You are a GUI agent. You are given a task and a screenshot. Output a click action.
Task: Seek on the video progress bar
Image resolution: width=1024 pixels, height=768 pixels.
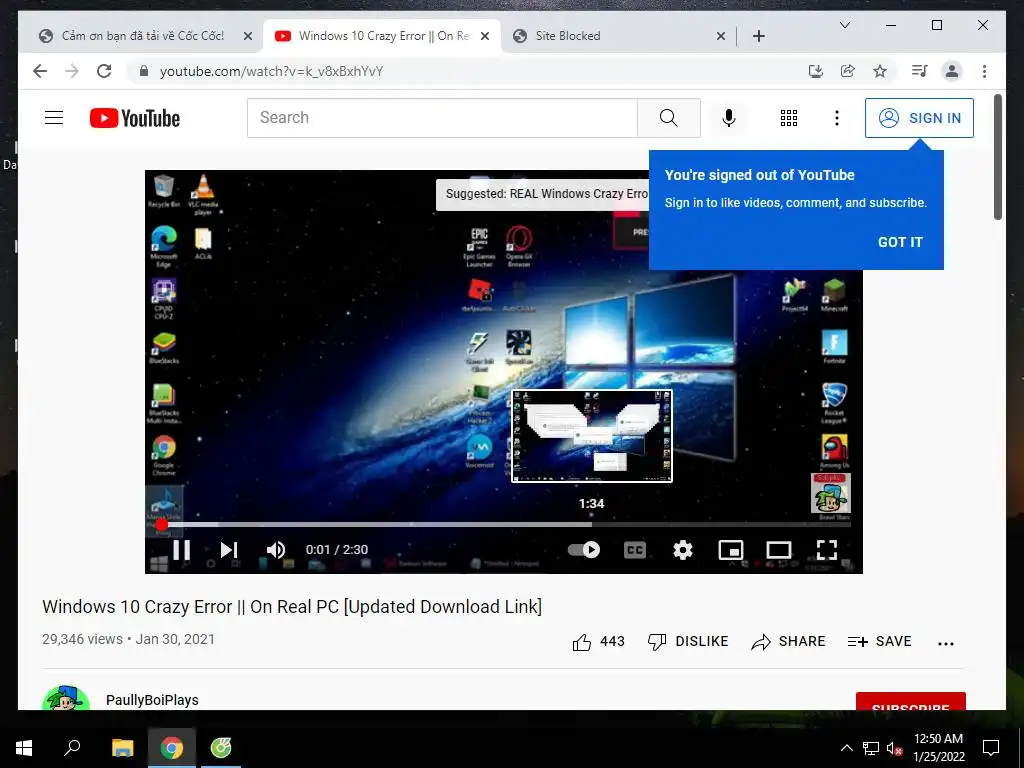tap(504, 524)
